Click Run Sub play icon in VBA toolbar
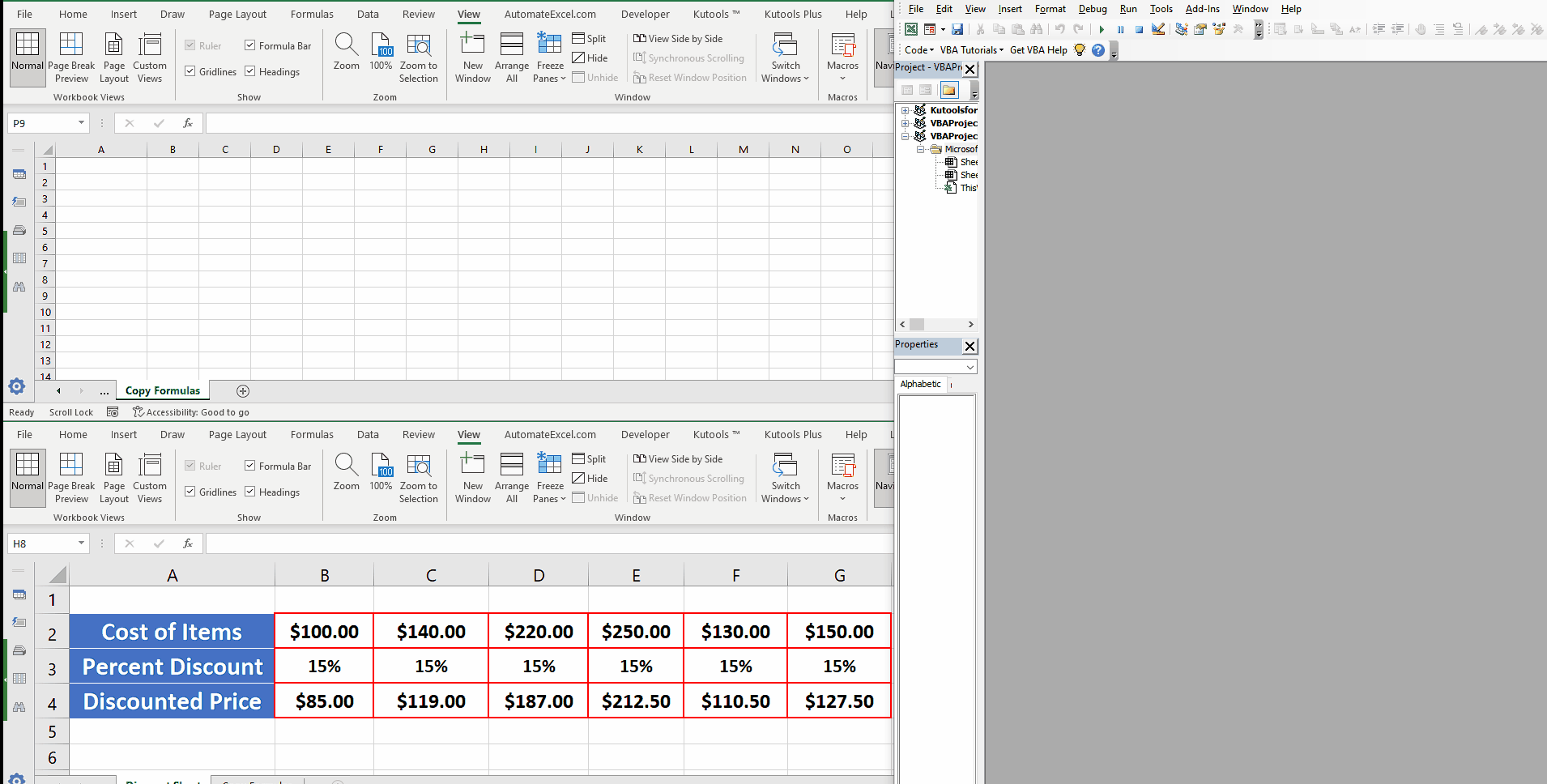The image size is (1547, 784). click(1102, 30)
